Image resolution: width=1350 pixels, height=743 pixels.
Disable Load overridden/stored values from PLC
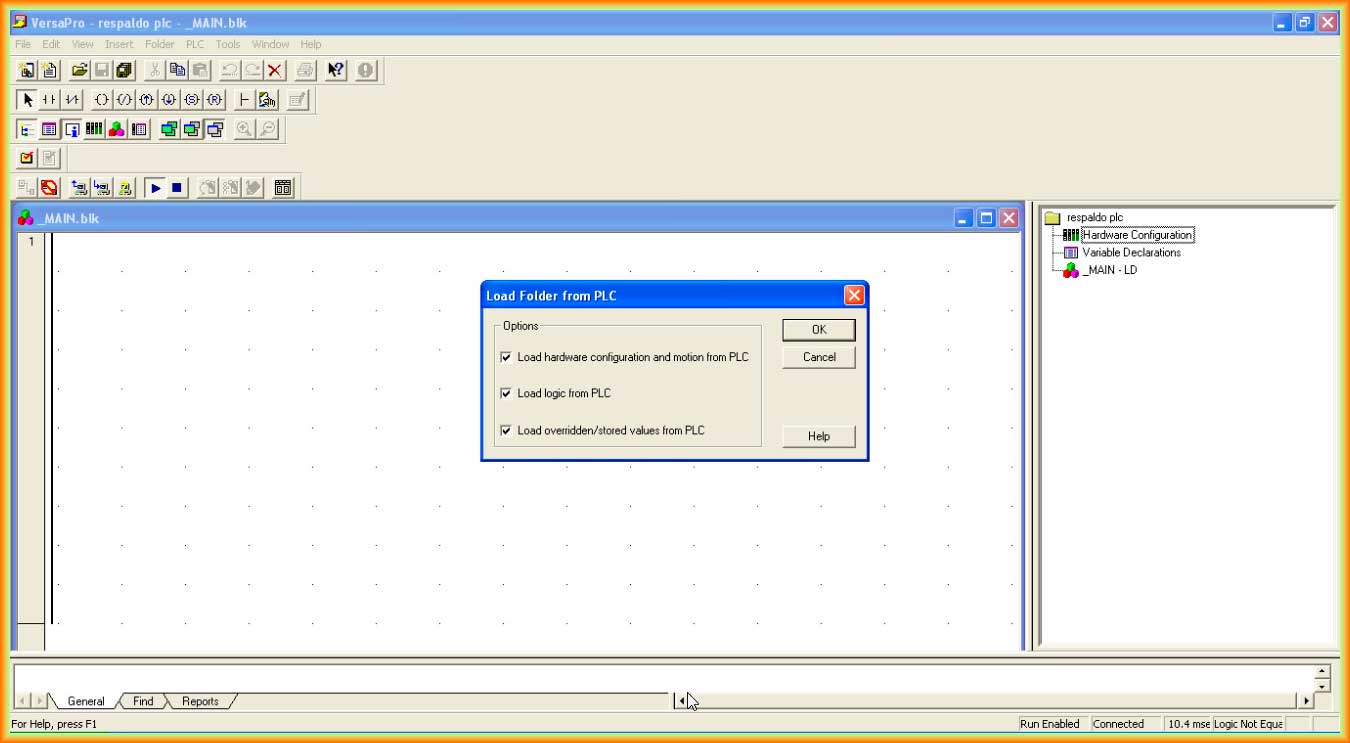(506, 430)
